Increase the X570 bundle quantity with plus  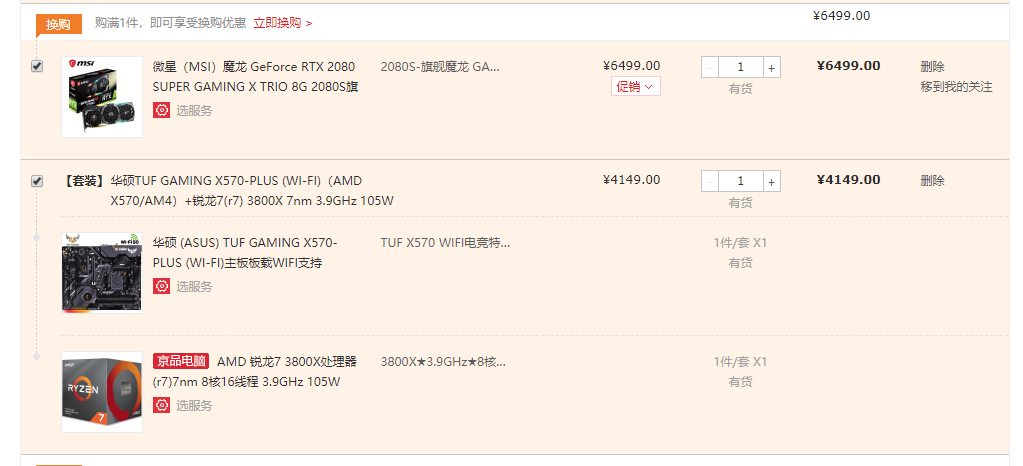(772, 181)
